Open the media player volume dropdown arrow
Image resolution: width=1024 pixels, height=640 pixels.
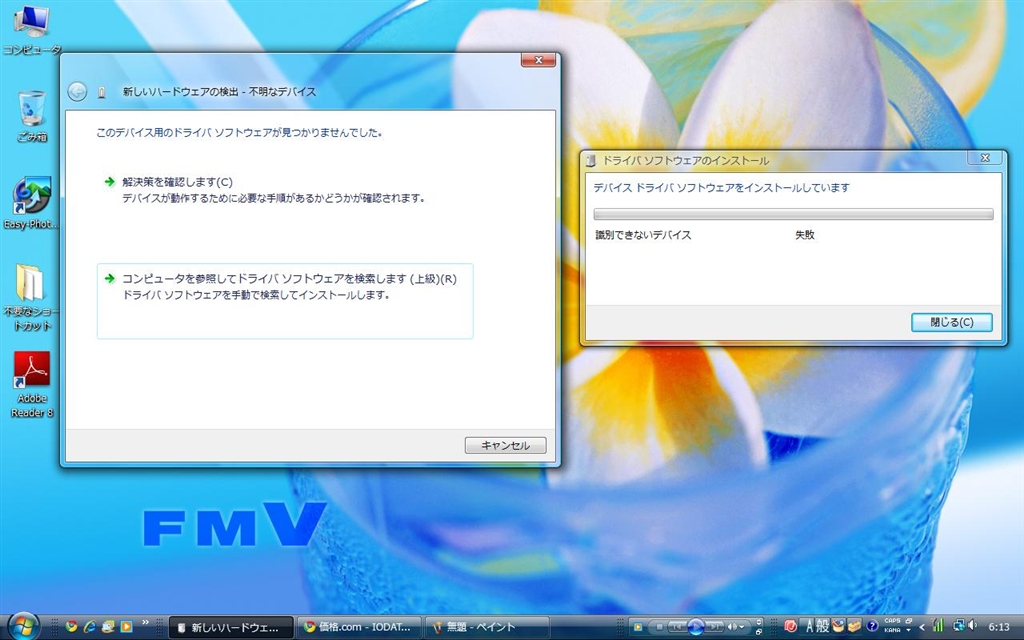click(x=741, y=627)
